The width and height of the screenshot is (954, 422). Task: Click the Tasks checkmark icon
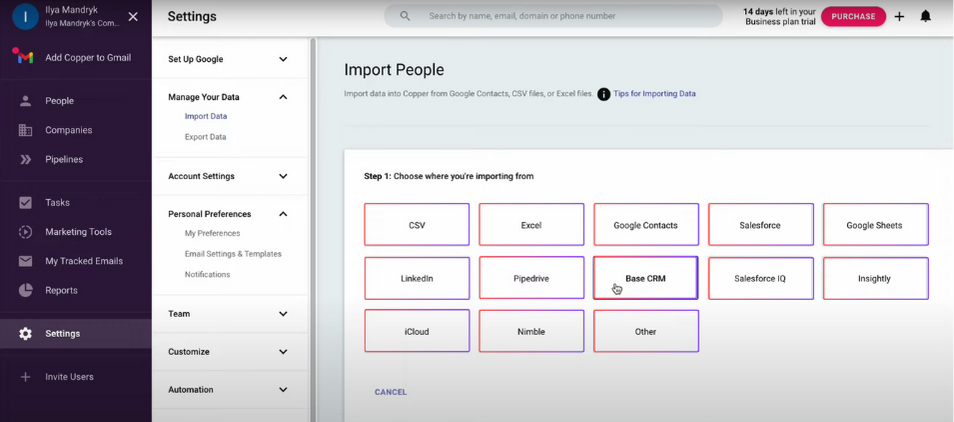26,202
